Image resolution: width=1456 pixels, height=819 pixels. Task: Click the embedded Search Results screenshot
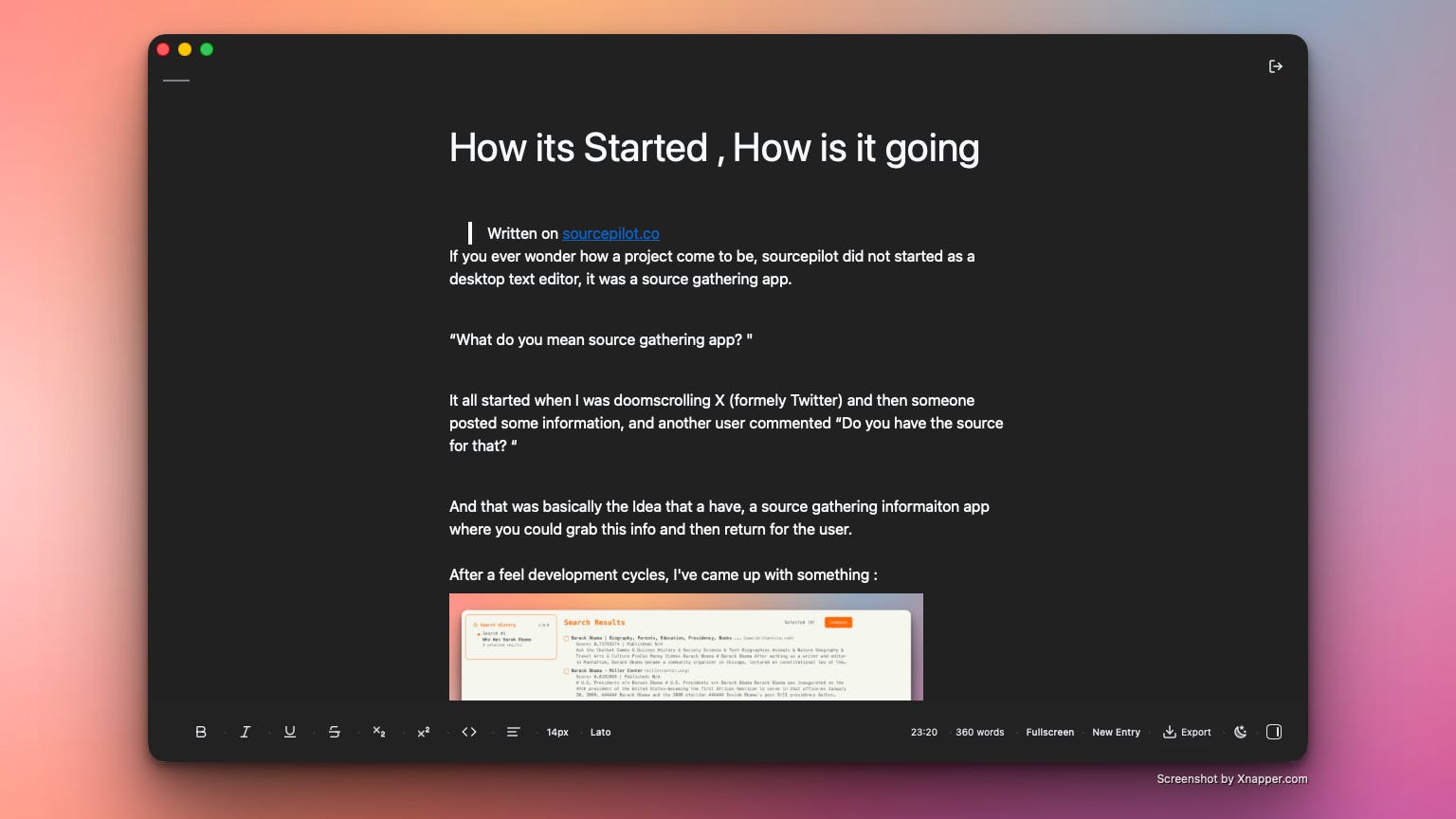point(686,647)
